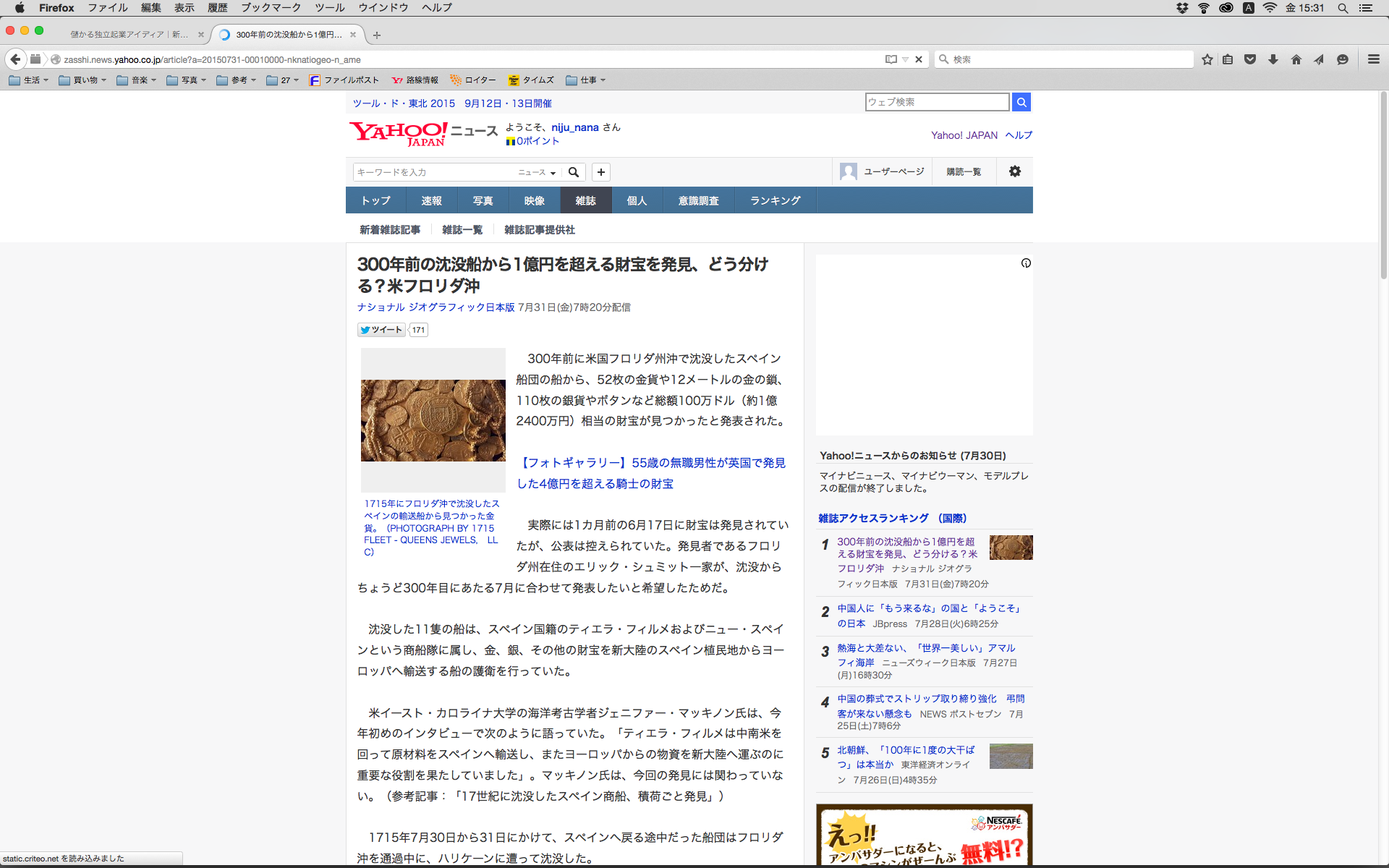Screen dimensions: 1389x868
Task: Toggle reader view icon in address bar
Action: [891, 59]
